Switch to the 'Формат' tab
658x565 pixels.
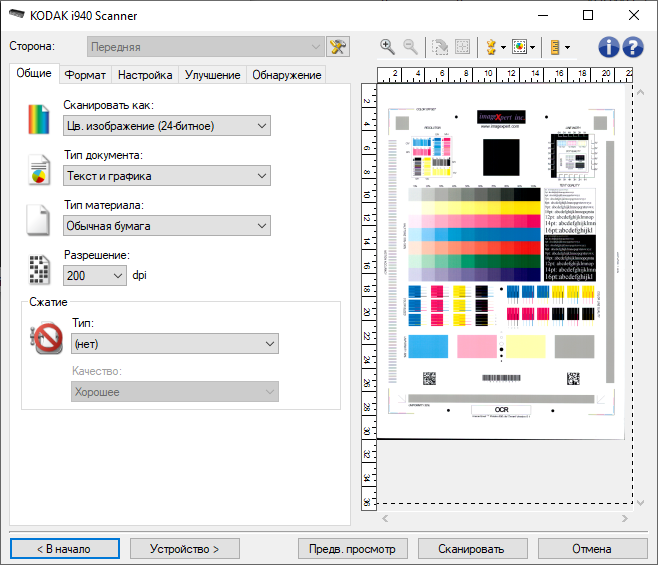coord(85,75)
